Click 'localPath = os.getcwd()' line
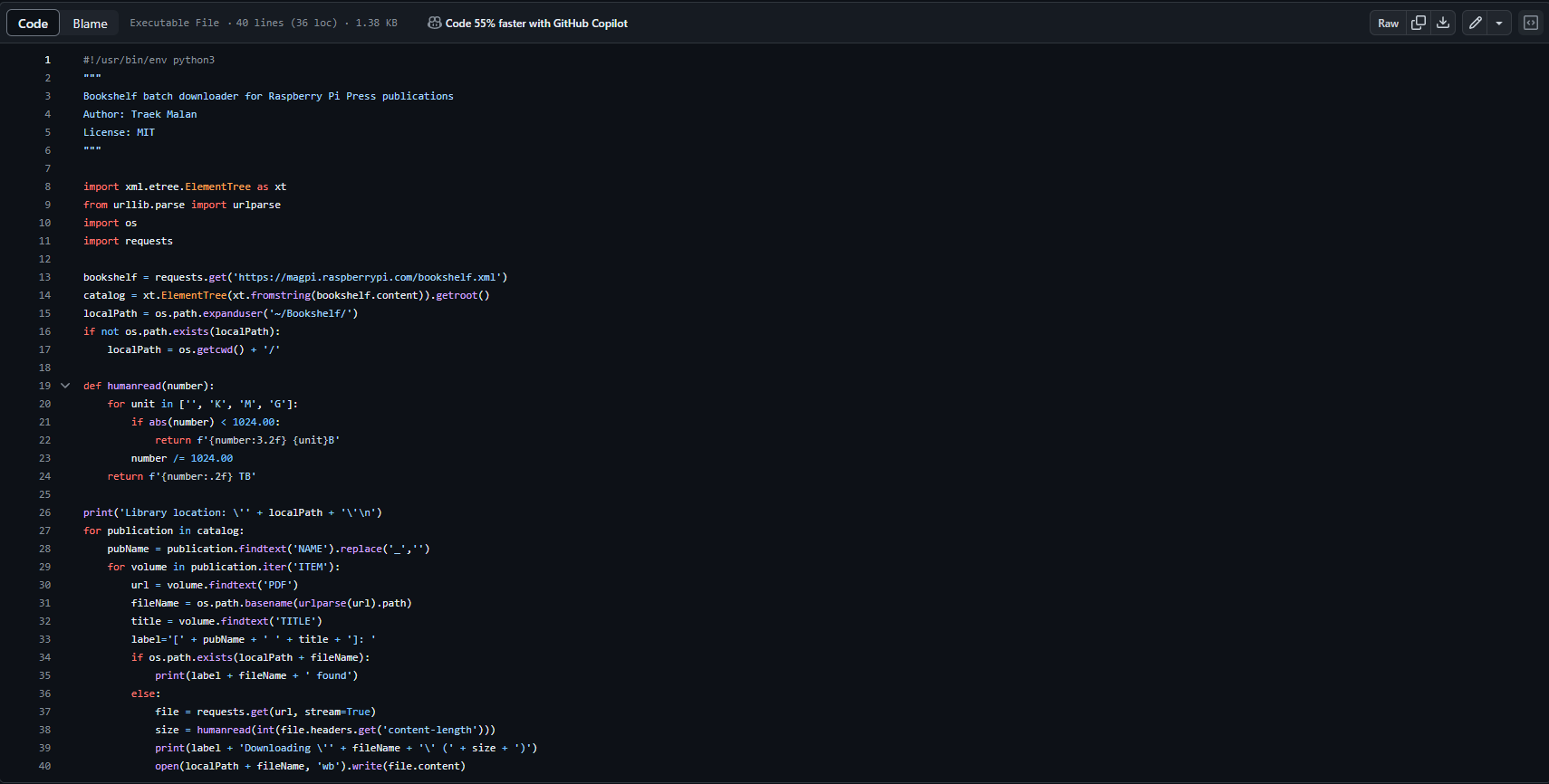Screen dimensions: 1549x784 tap(194, 349)
